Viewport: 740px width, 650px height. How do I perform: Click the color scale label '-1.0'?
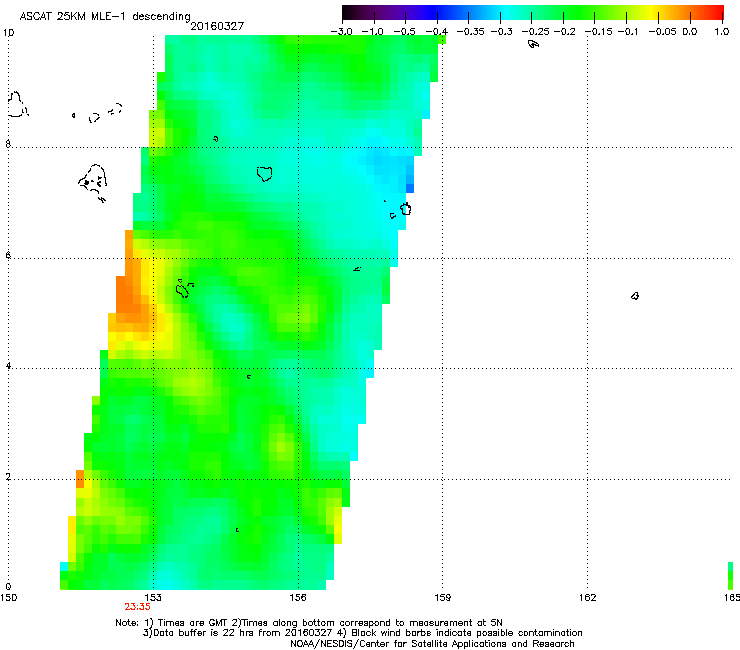(x=373, y=32)
